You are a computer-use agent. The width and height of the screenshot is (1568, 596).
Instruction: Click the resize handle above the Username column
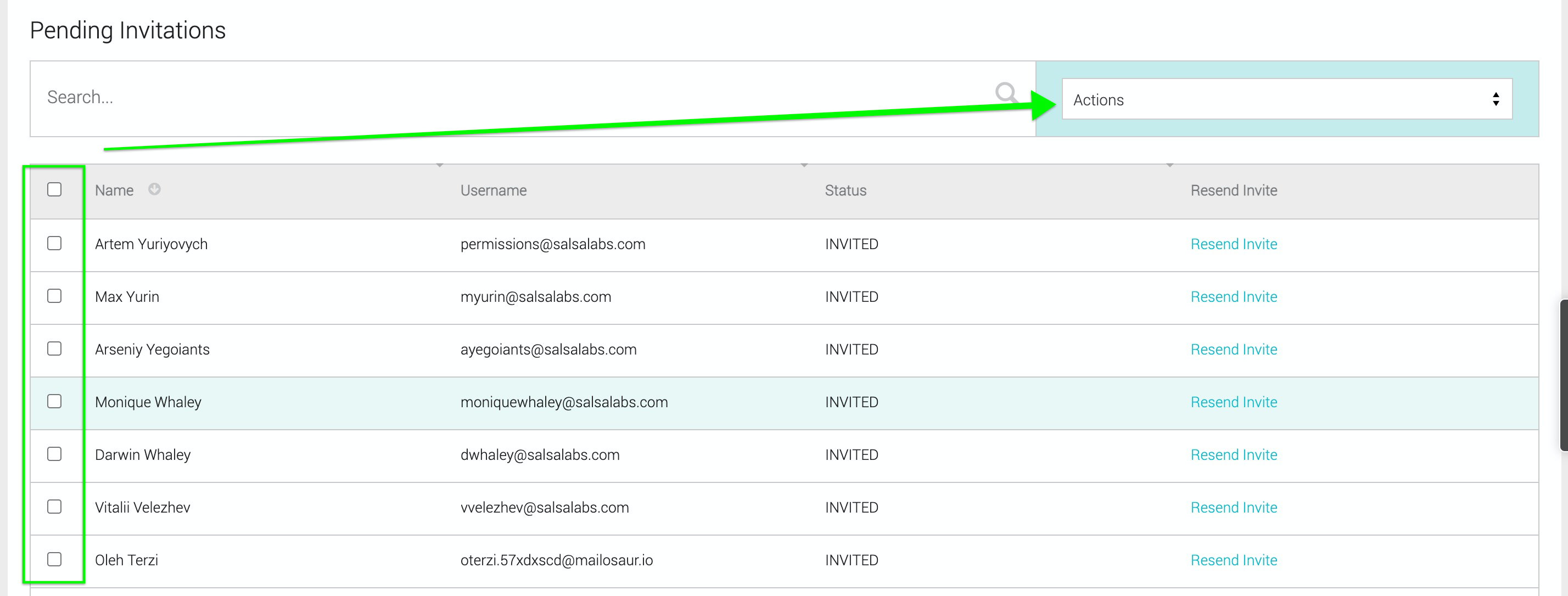click(439, 165)
